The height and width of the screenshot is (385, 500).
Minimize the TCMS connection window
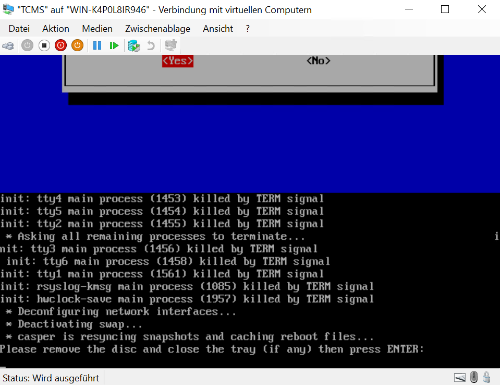pos(409,9)
